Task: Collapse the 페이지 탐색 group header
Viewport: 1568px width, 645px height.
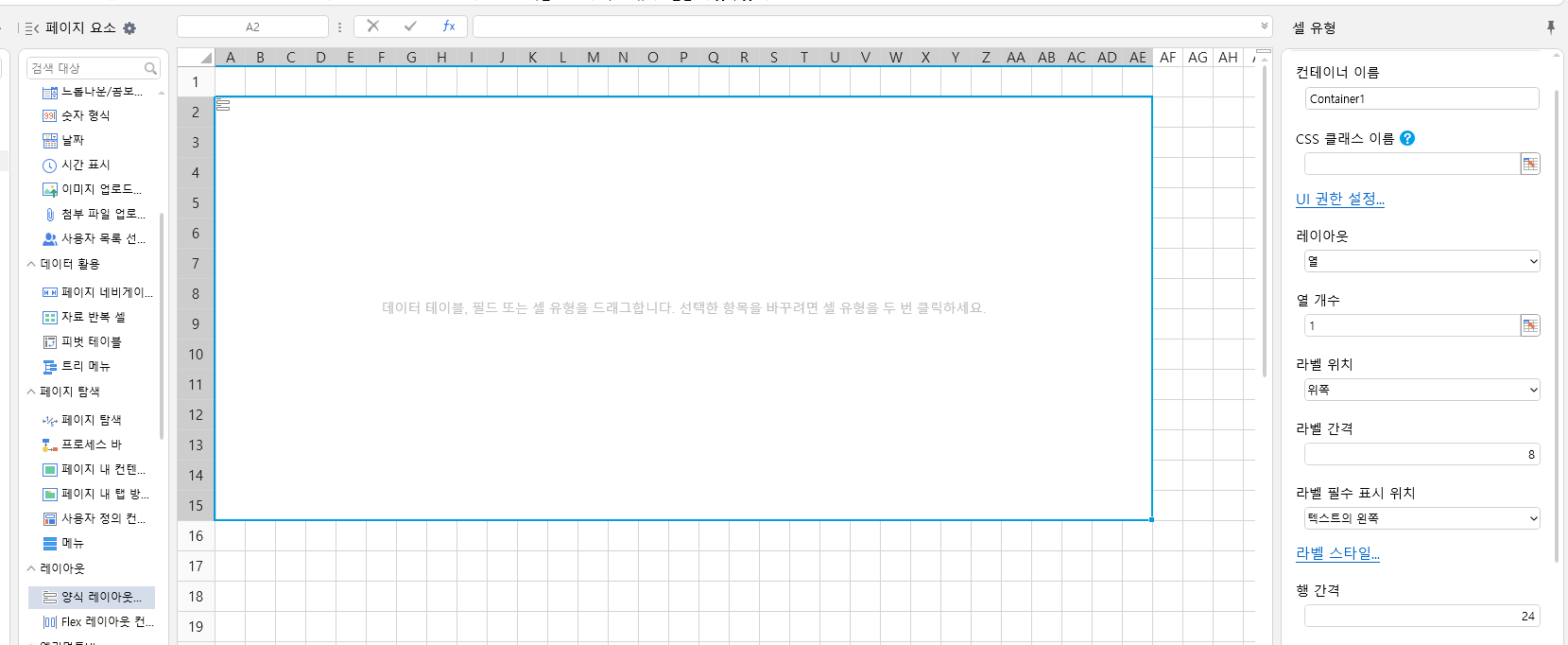Action: (x=31, y=392)
